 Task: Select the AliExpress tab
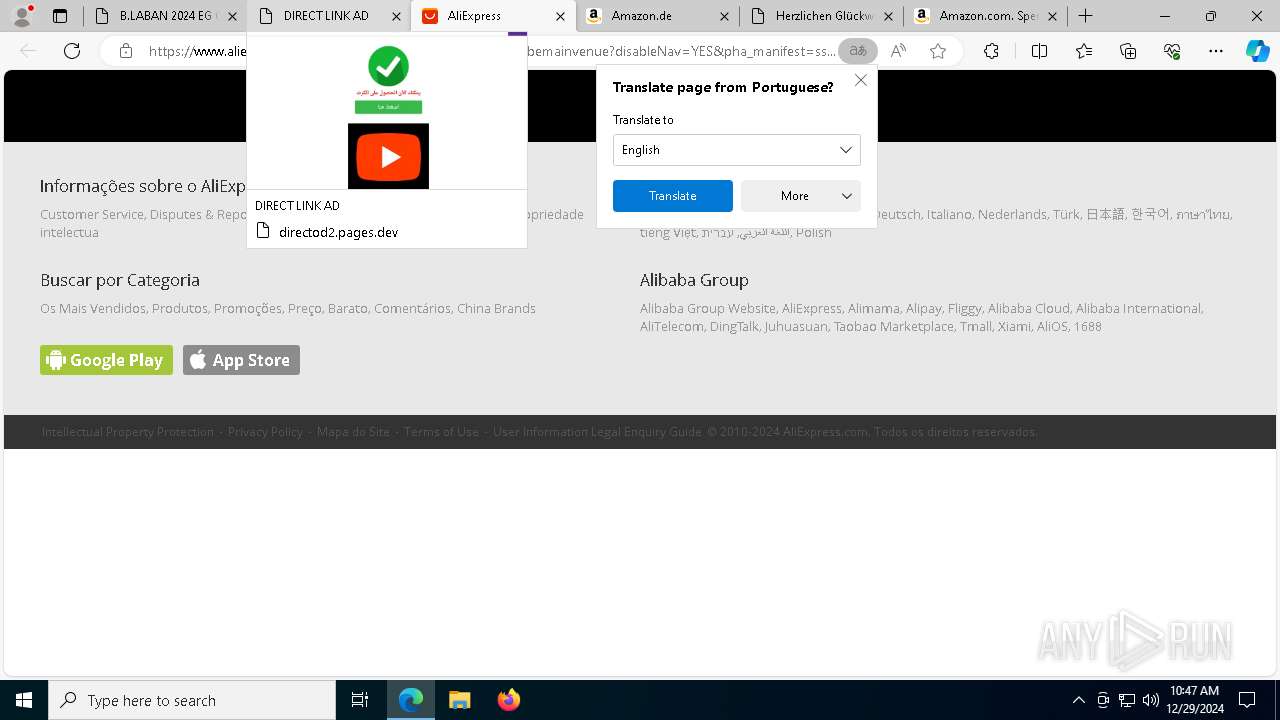click(492, 16)
